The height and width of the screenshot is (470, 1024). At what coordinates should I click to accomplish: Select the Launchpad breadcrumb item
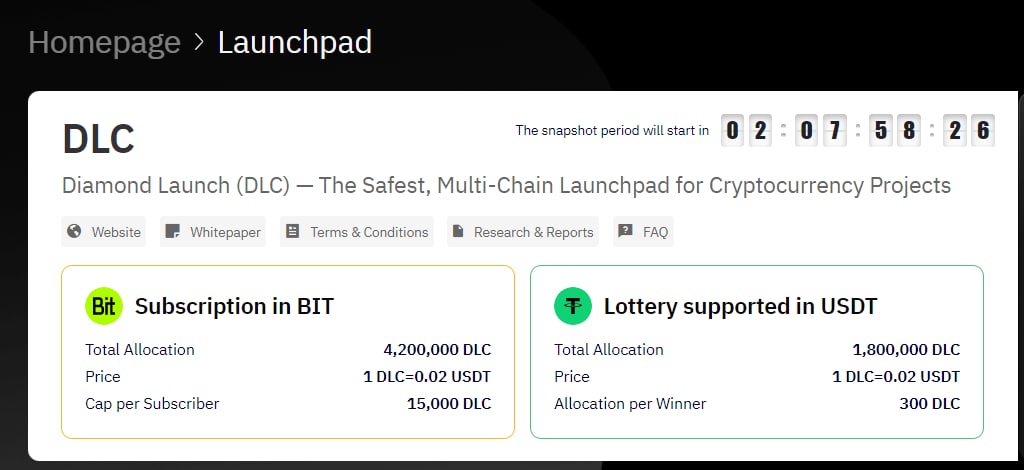[294, 42]
